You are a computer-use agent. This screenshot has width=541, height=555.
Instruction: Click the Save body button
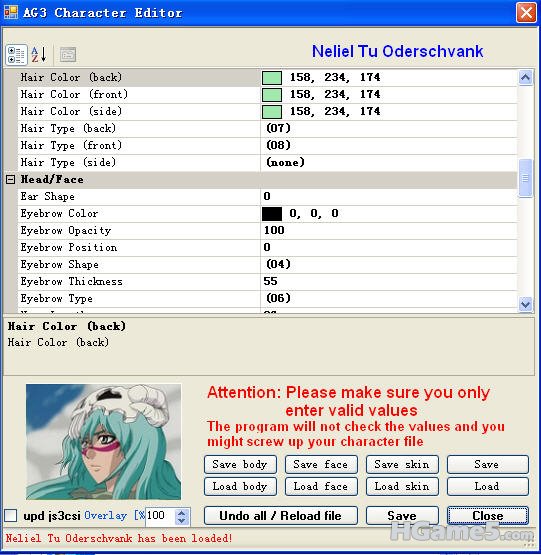240,464
